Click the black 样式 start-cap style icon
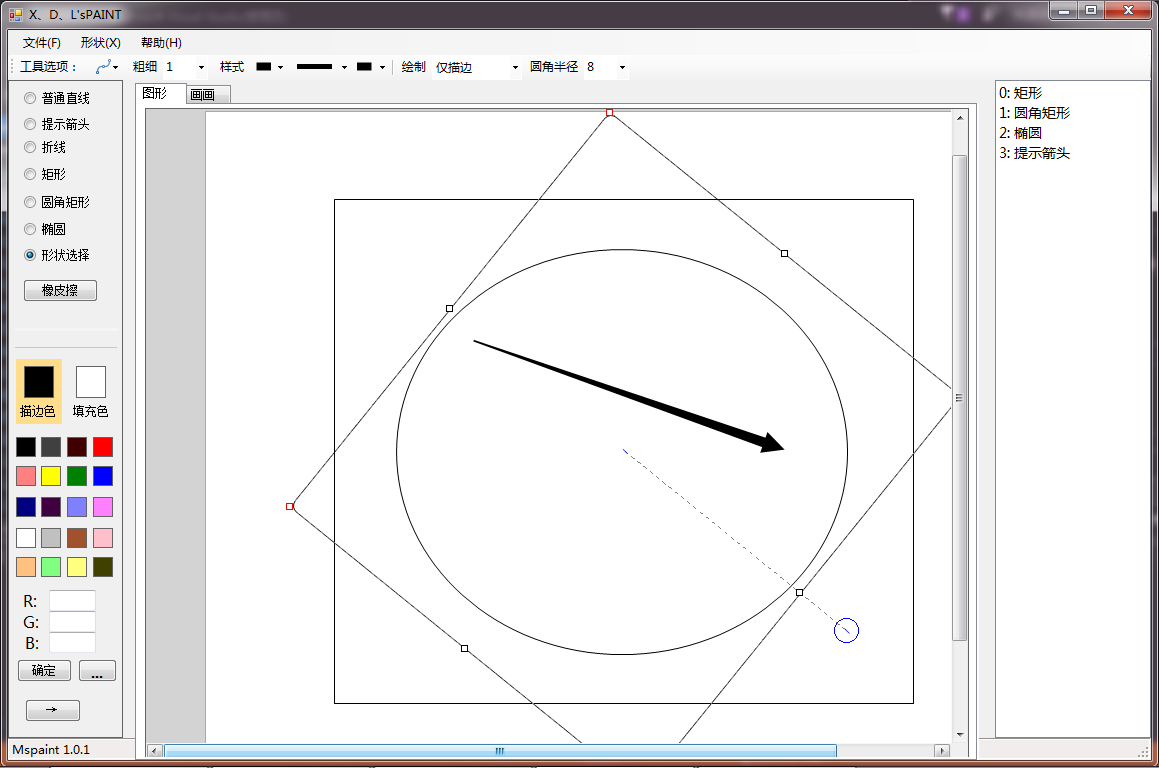 264,67
